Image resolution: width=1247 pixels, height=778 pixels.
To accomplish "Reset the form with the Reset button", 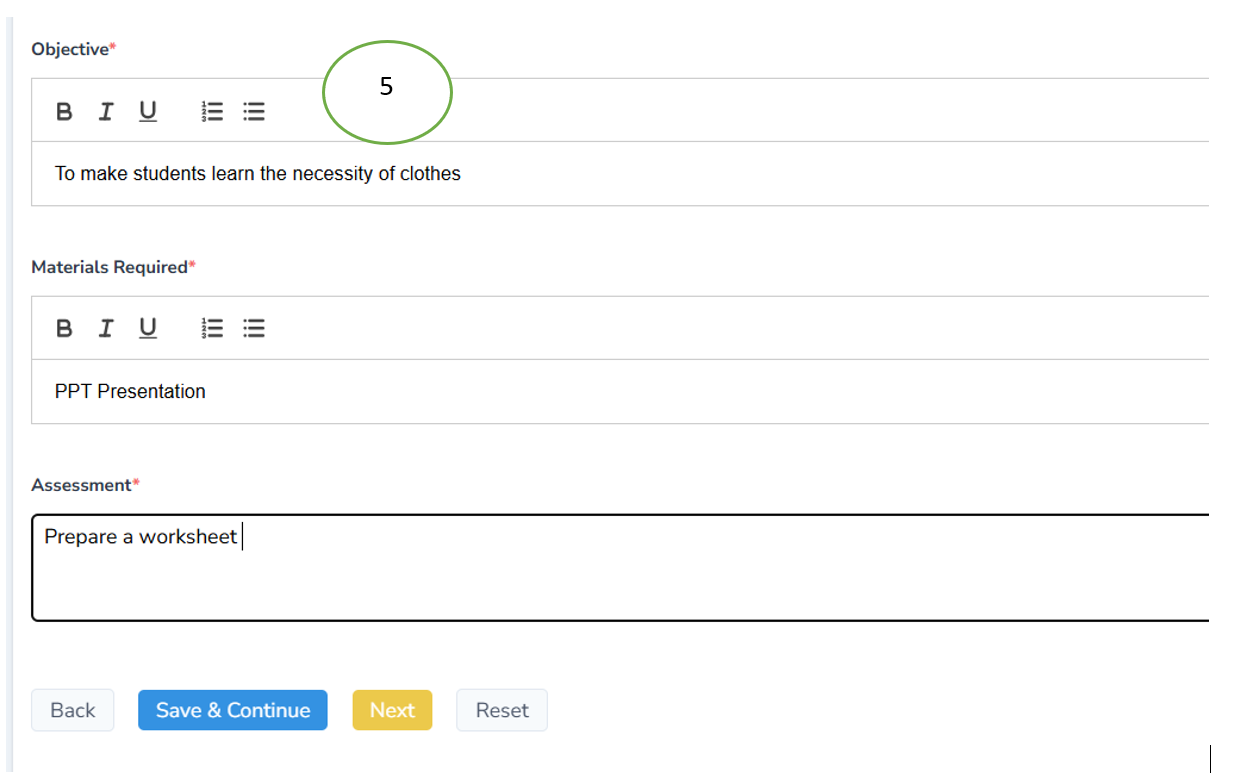I will 501,710.
